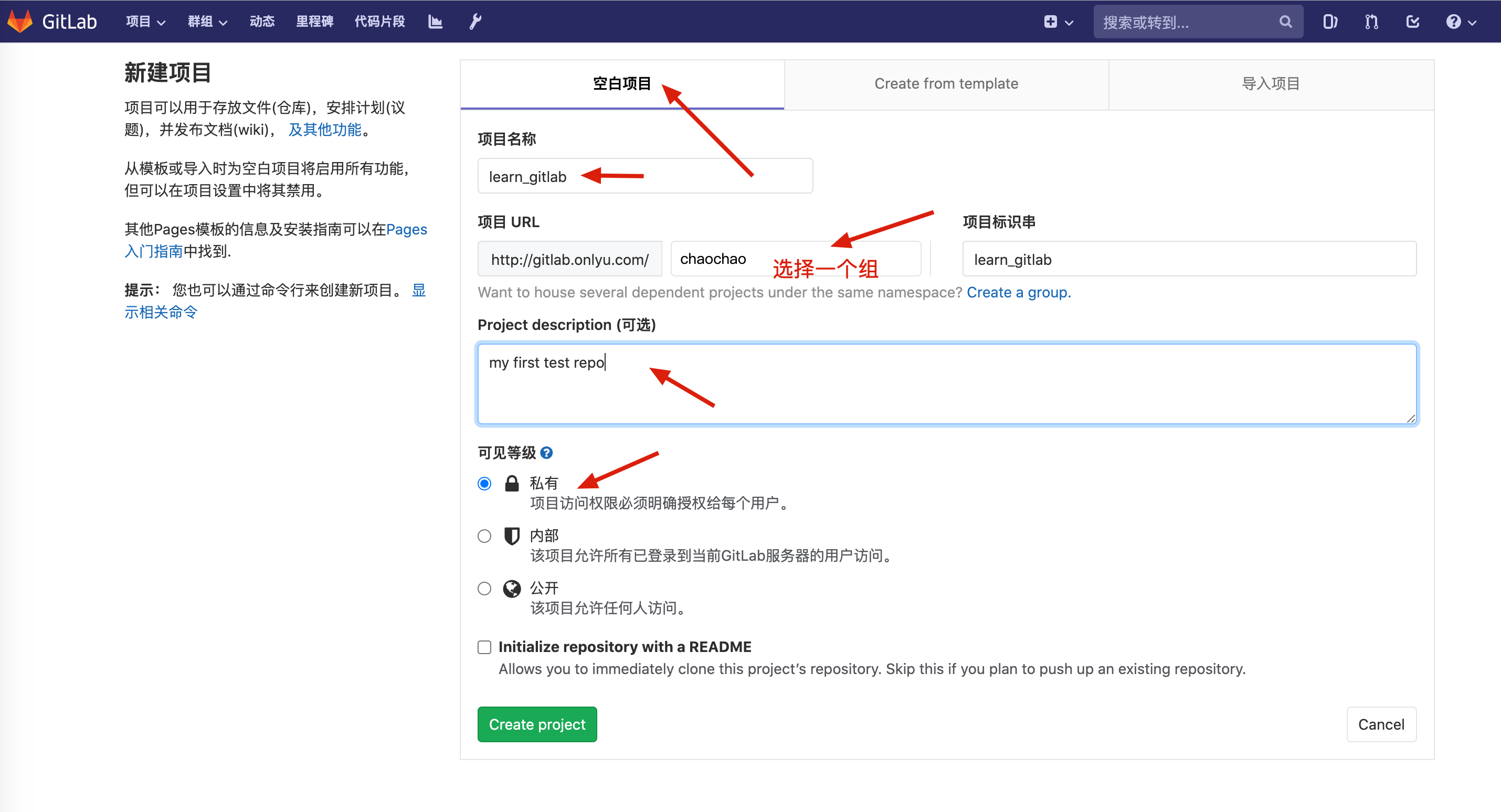
Task: Open the instance statistics chart icon
Action: coord(435,22)
